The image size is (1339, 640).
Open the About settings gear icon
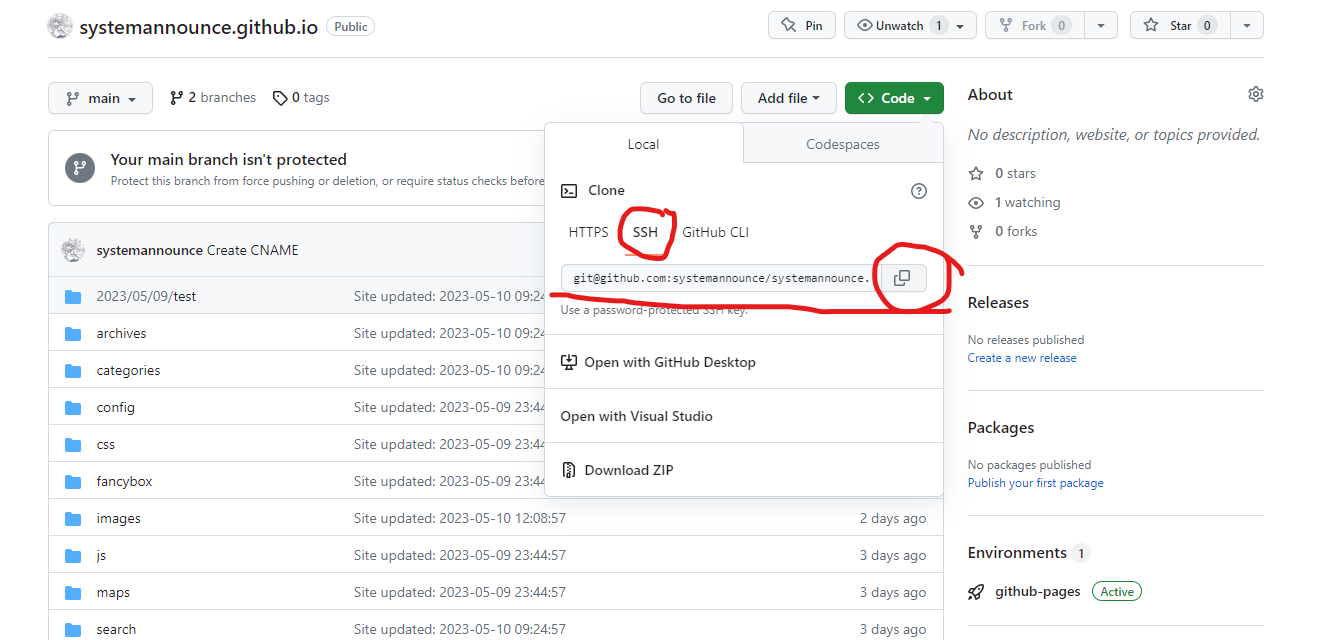pos(1256,94)
